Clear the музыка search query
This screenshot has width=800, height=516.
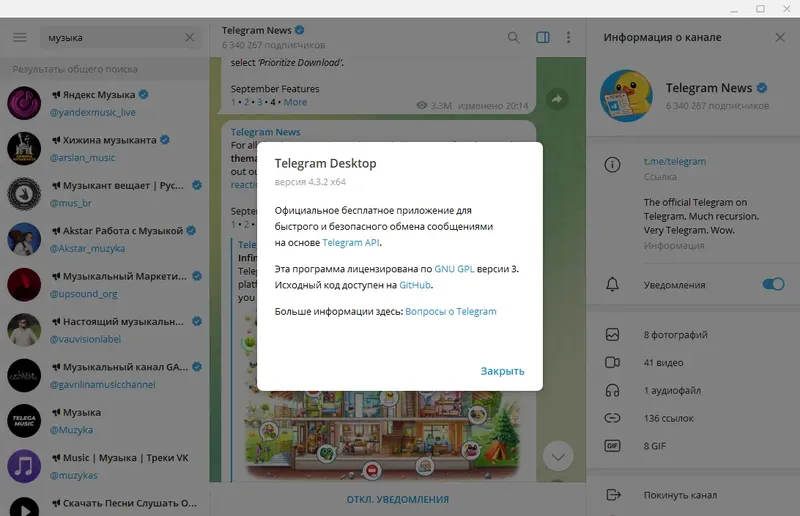[189, 37]
